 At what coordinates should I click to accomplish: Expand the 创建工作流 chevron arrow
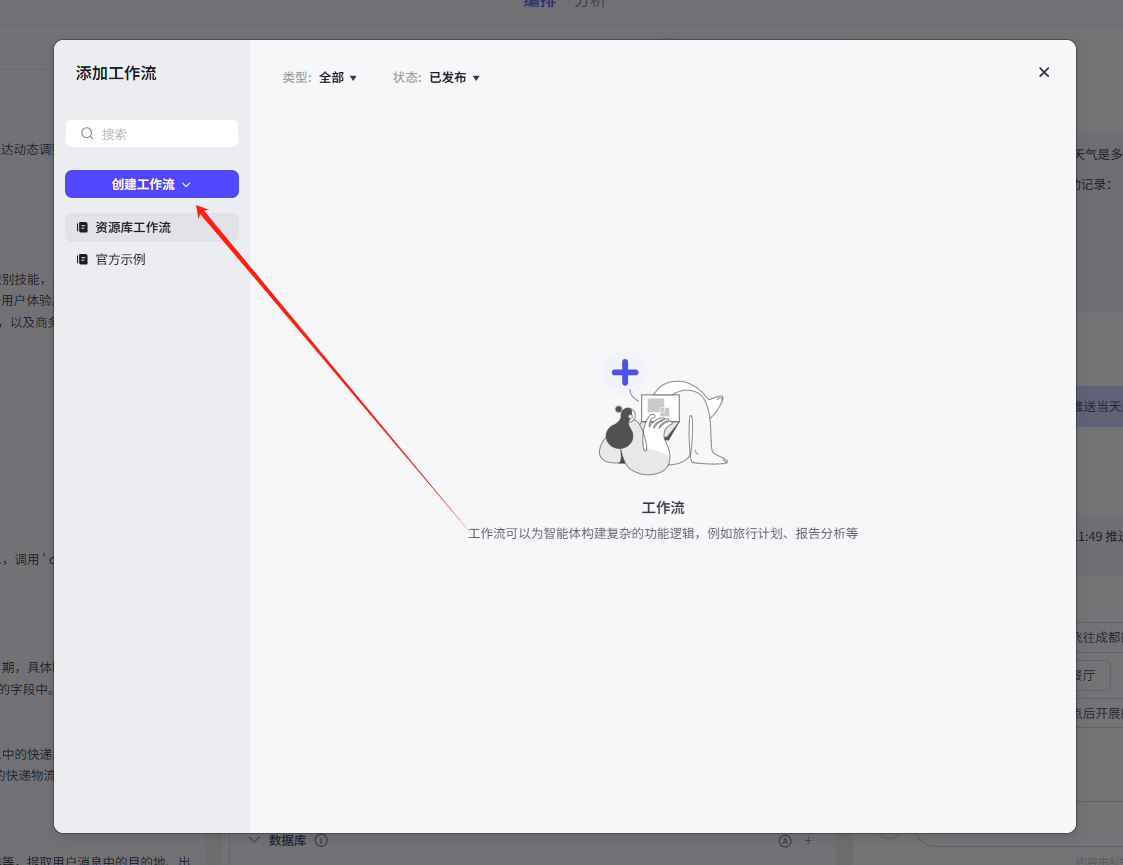pyautogui.click(x=186, y=185)
